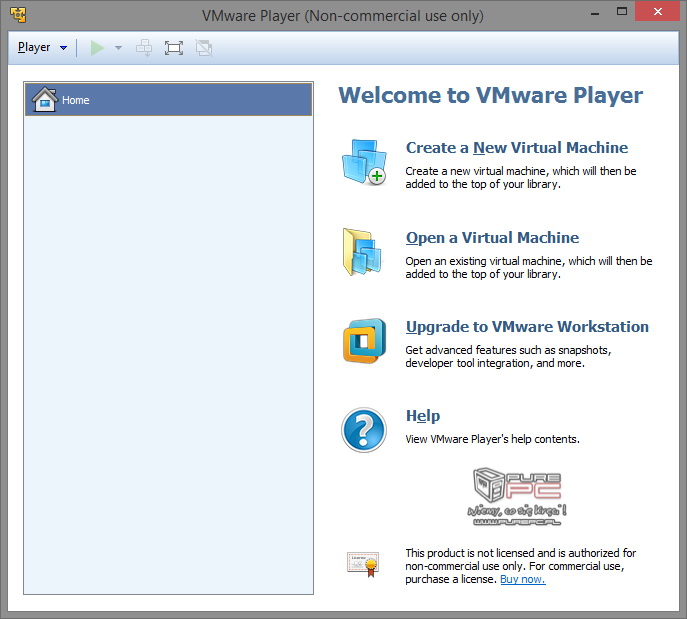Open the Player menu
This screenshot has height=619, width=687.
[x=34, y=47]
